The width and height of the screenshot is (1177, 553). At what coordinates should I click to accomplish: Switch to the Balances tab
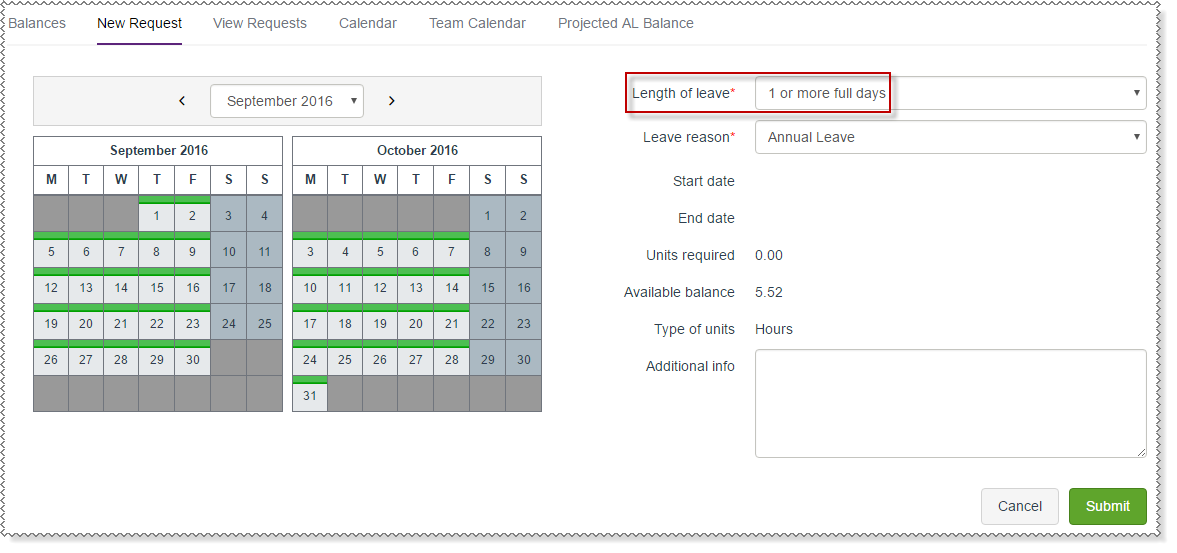(x=37, y=23)
